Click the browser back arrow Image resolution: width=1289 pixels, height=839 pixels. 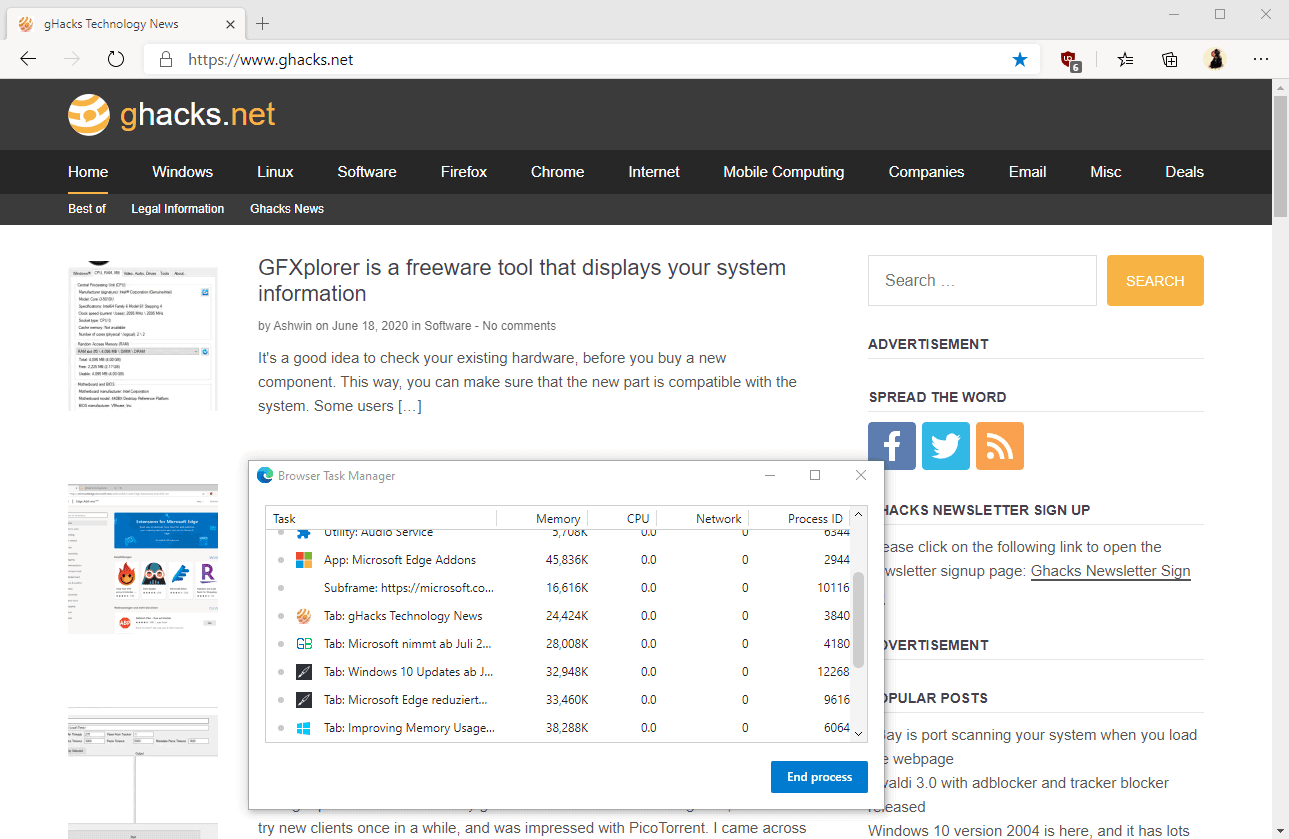[x=28, y=59]
